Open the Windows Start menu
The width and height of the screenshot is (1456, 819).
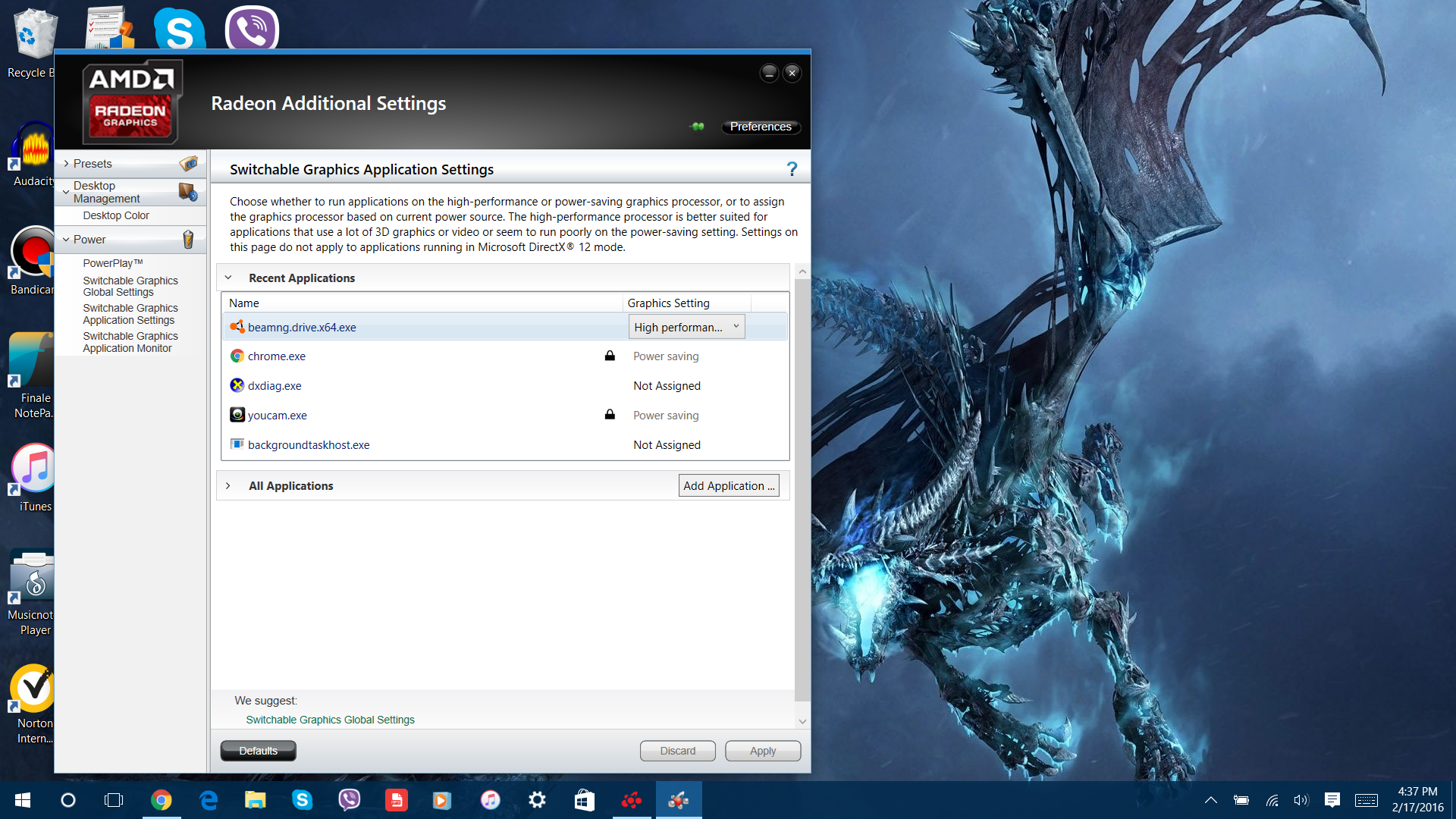pyautogui.click(x=23, y=800)
